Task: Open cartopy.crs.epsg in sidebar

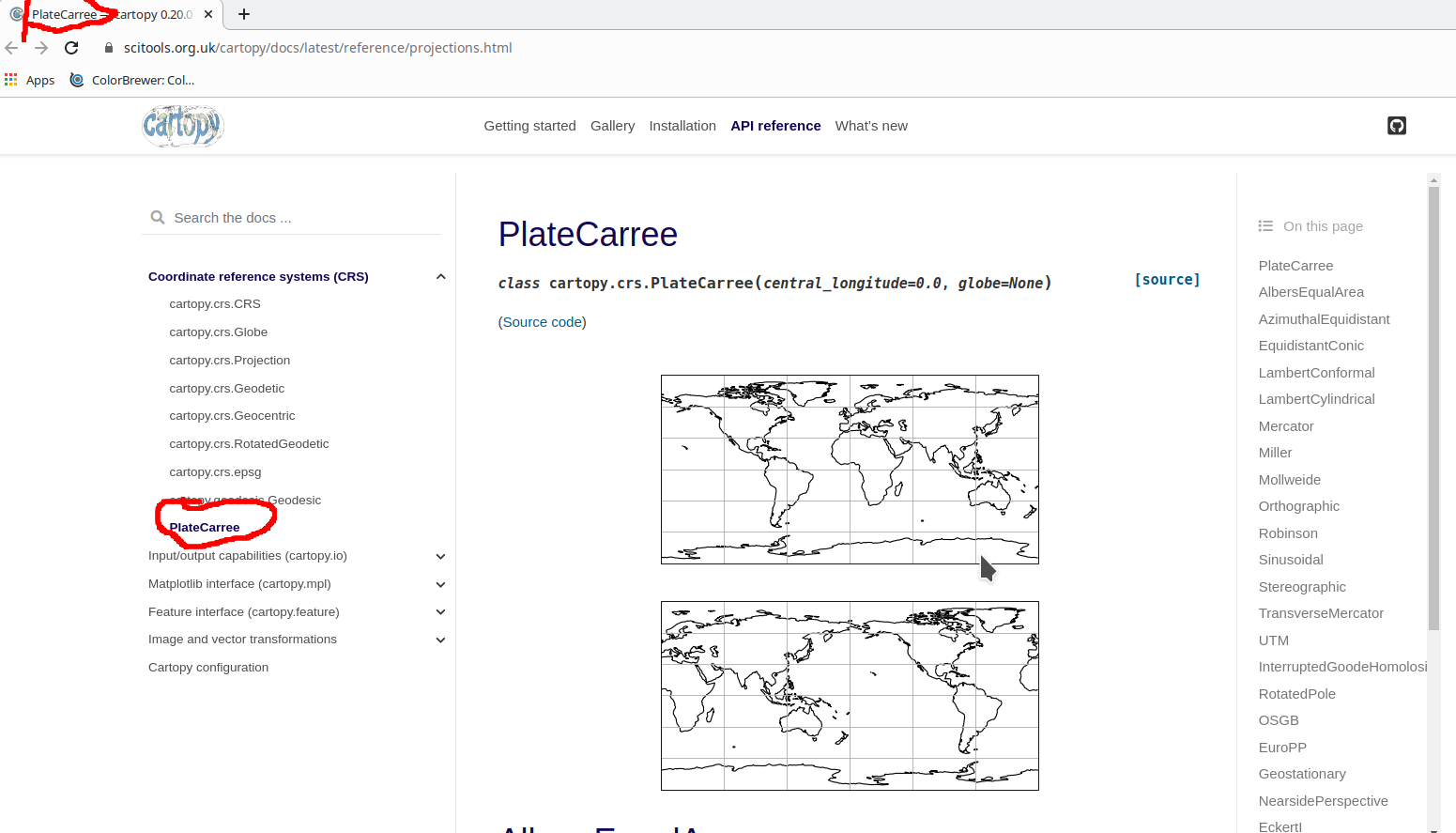Action: [215, 472]
